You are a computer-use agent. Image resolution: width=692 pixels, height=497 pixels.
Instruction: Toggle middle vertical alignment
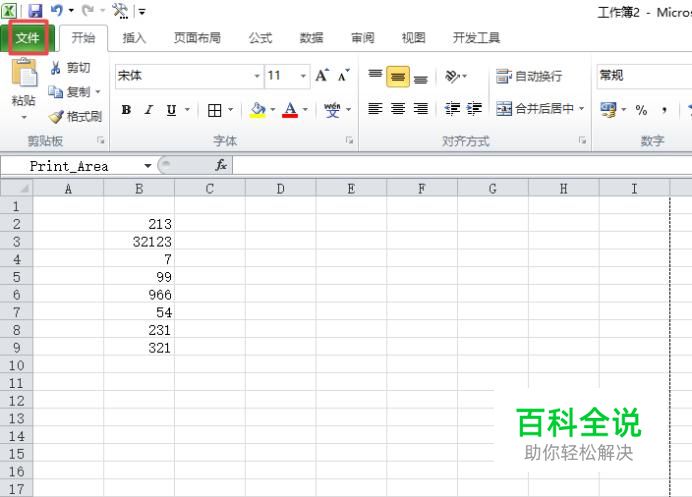pyautogui.click(x=398, y=77)
